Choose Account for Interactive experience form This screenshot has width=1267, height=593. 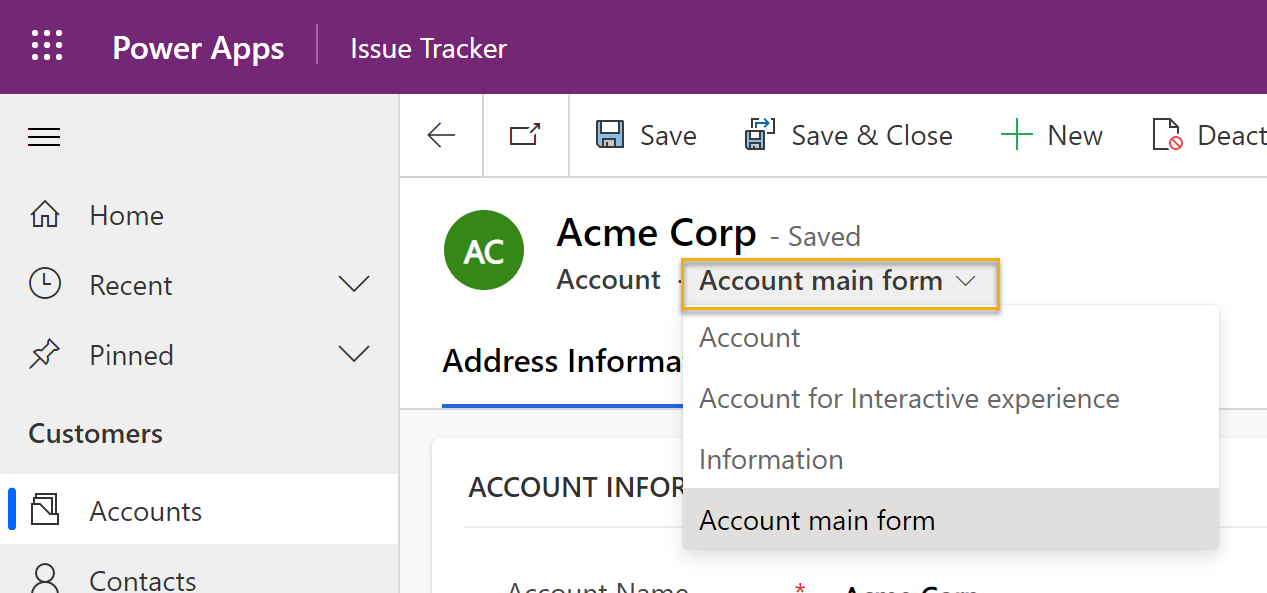point(909,399)
